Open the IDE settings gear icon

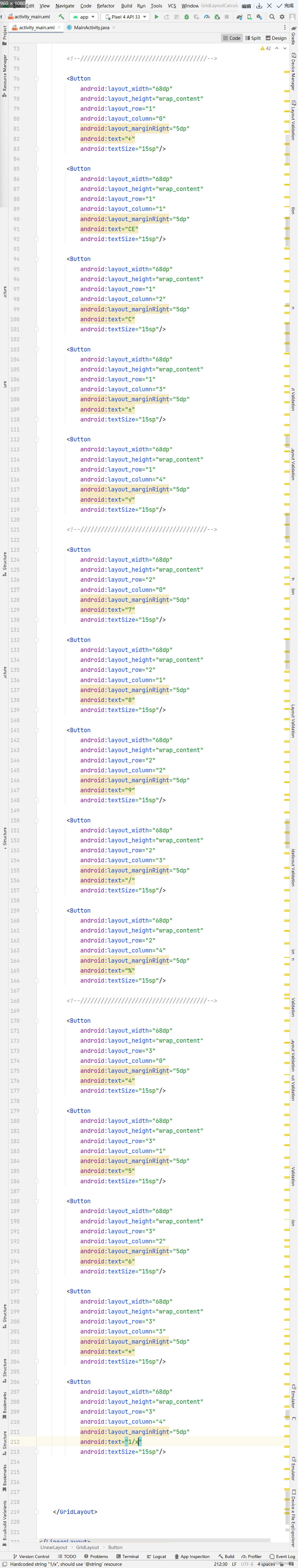[282, 16]
